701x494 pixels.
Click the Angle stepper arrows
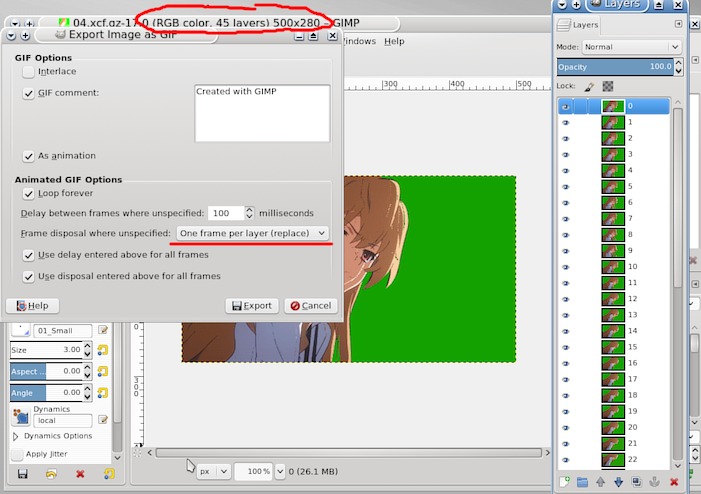click(x=88, y=393)
